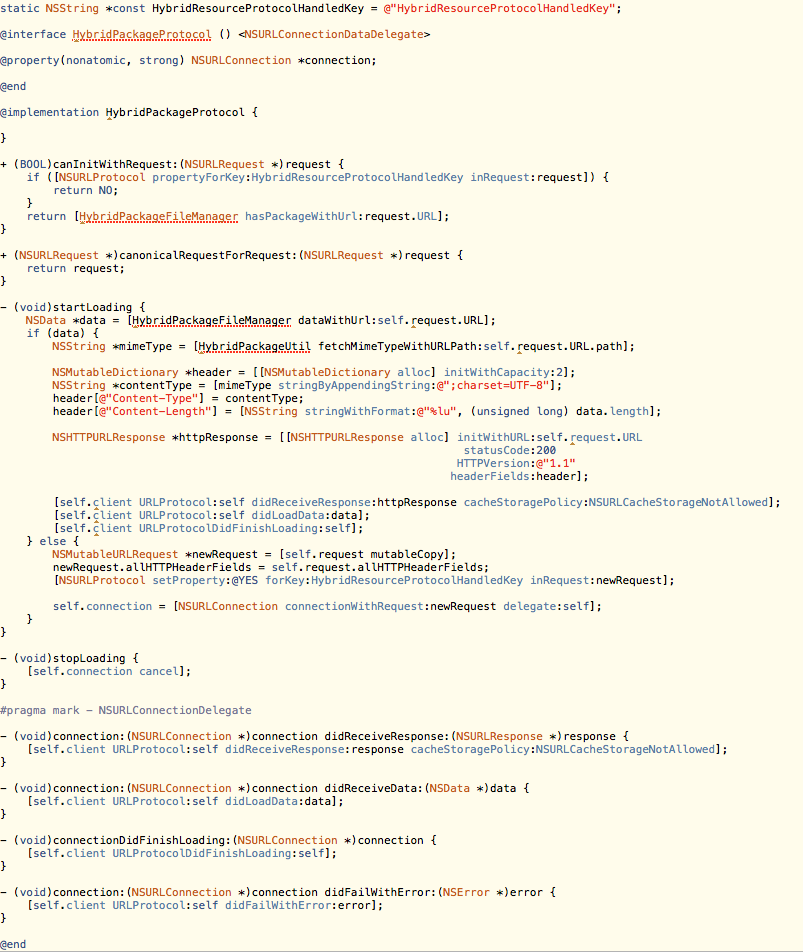803x952 pixels.
Task: Click the 'startLoading' method name
Action: [x=92, y=308]
